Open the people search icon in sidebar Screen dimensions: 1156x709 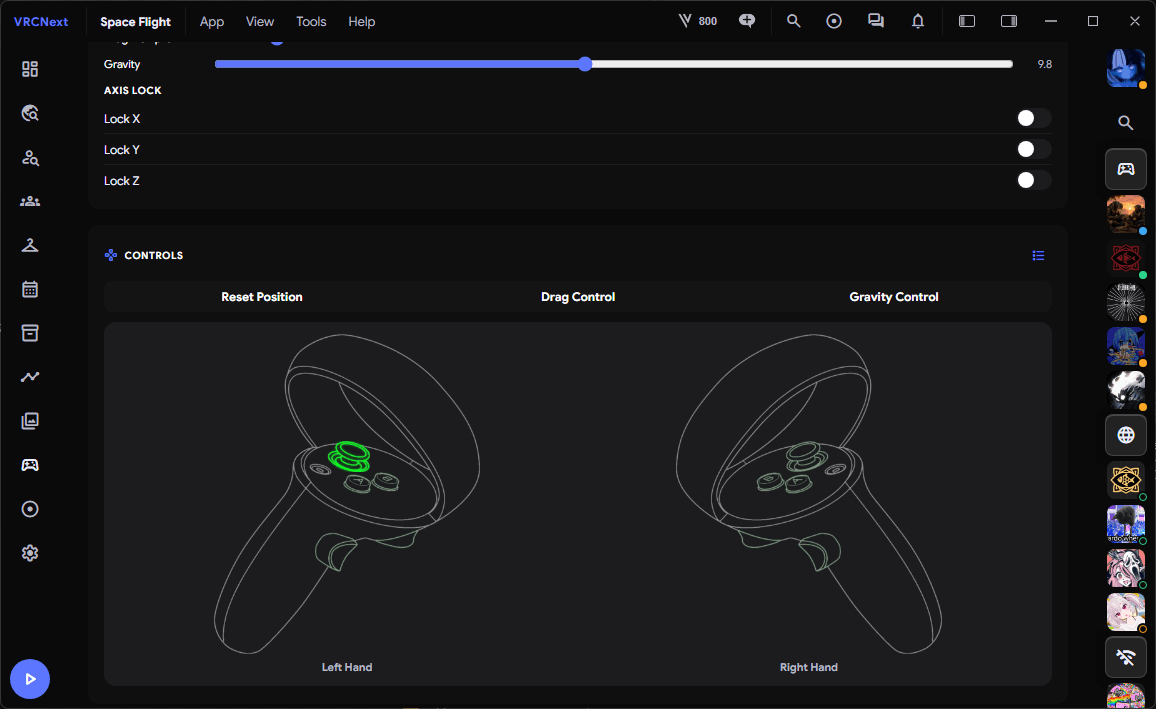pos(29,157)
